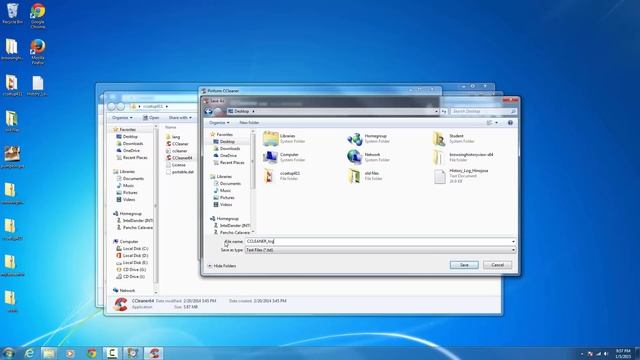Click the volume speaker icon in system tray

pos(606,353)
